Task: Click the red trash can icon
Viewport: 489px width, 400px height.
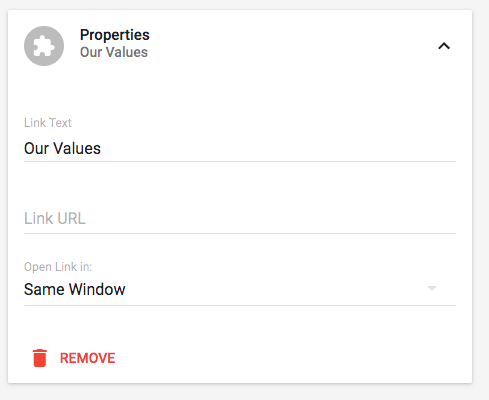Action: coord(40,358)
